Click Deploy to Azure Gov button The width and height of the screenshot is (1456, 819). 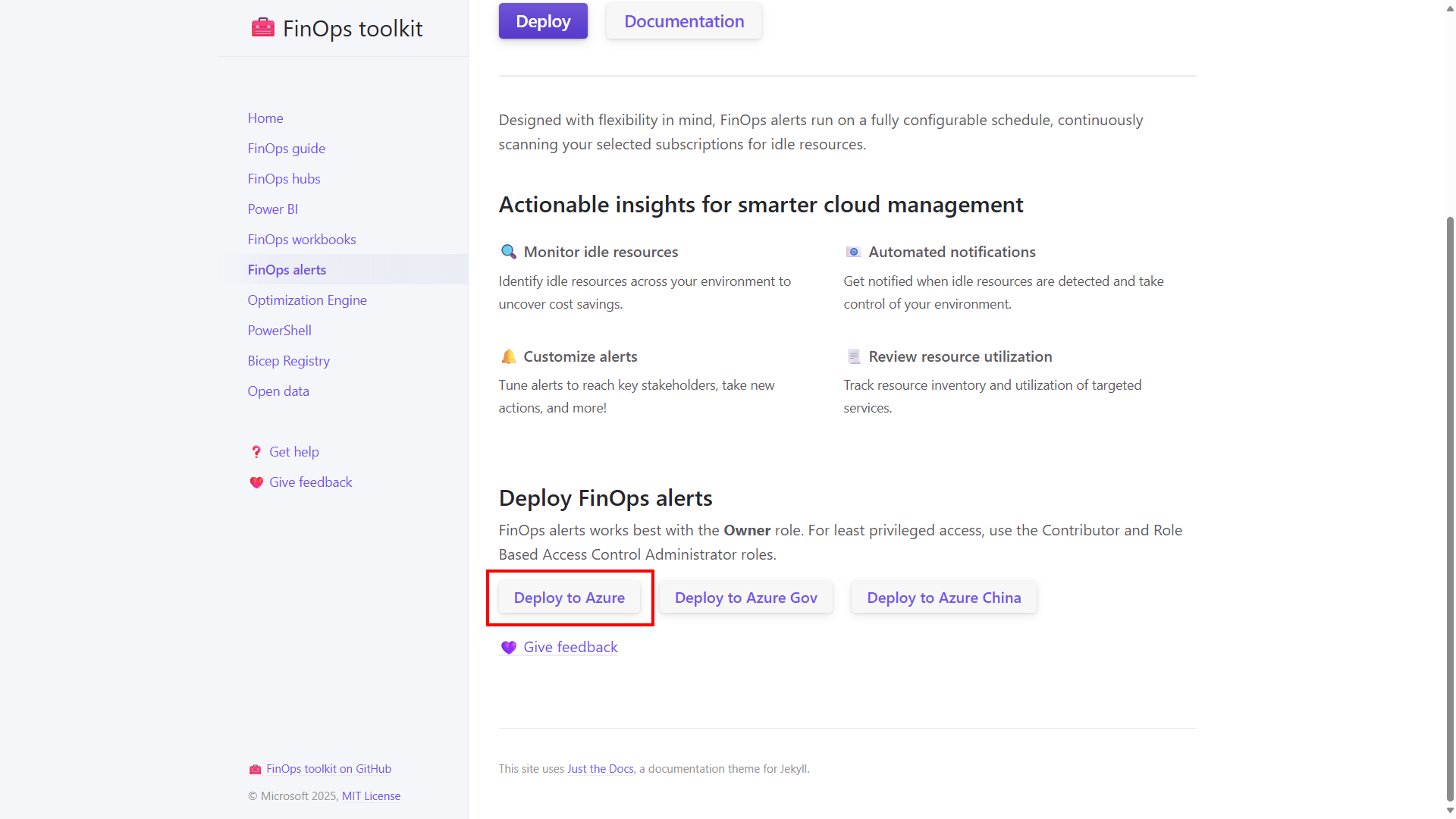[745, 598]
